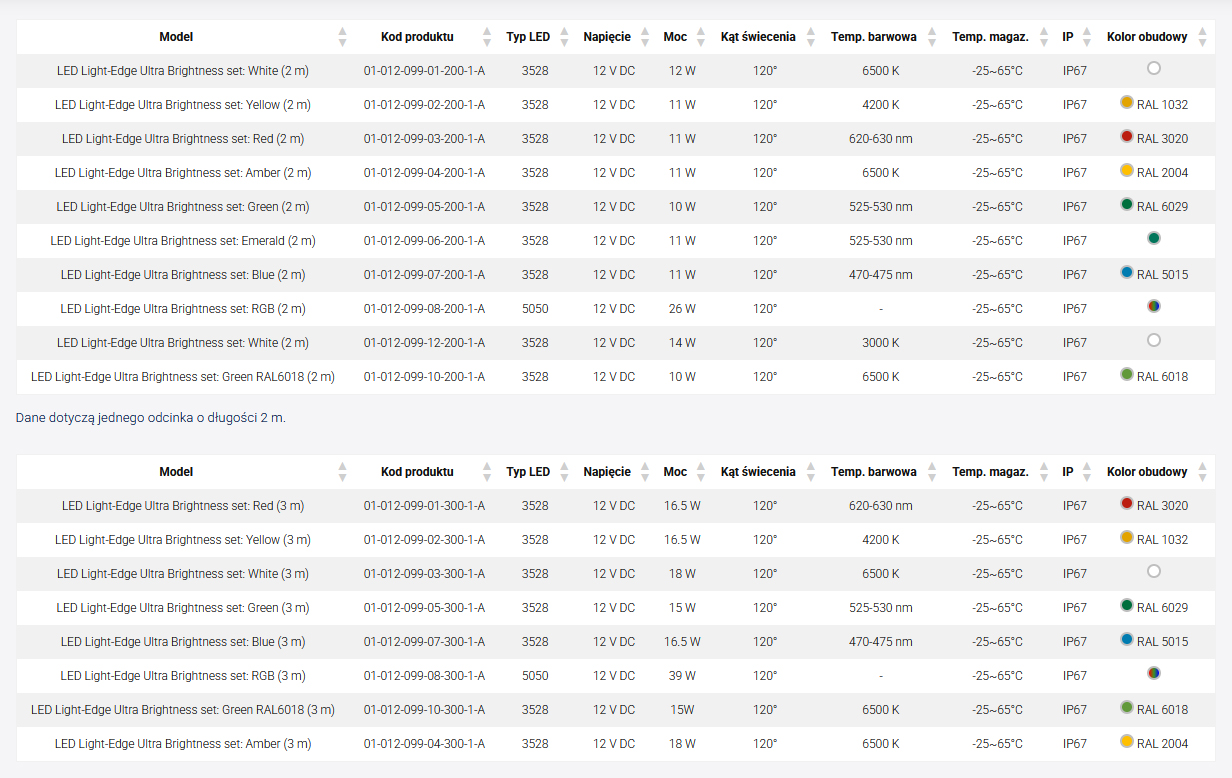Image resolution: width=1232 pixels, height=778 pixels.
Task: Click the multicolor swatch in RGB (2 m) row
Action: click(x=1154, y=306)
